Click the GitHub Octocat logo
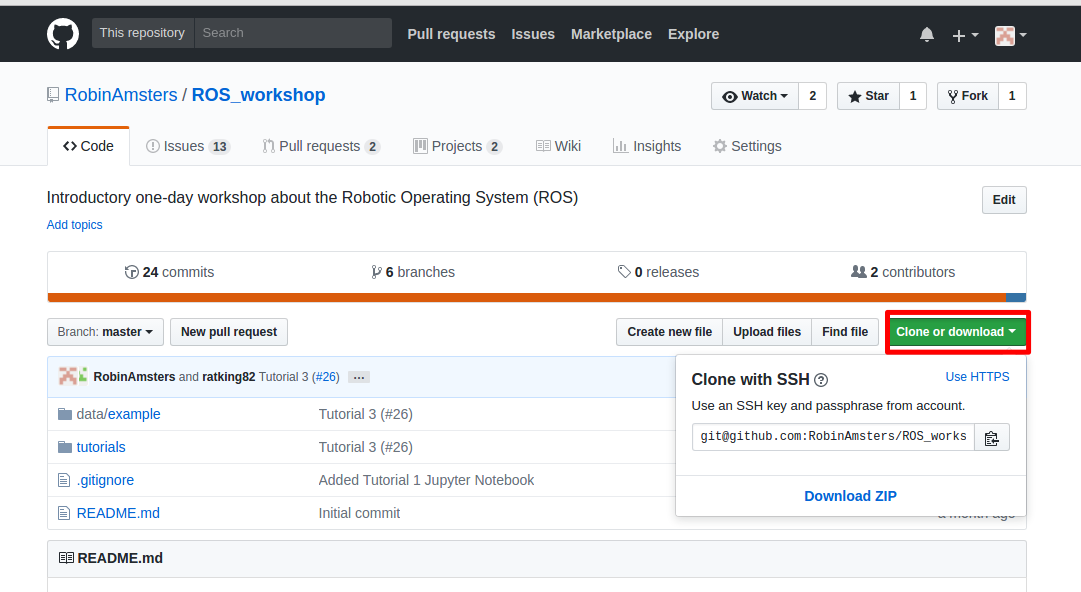 (x=63, y=34)
